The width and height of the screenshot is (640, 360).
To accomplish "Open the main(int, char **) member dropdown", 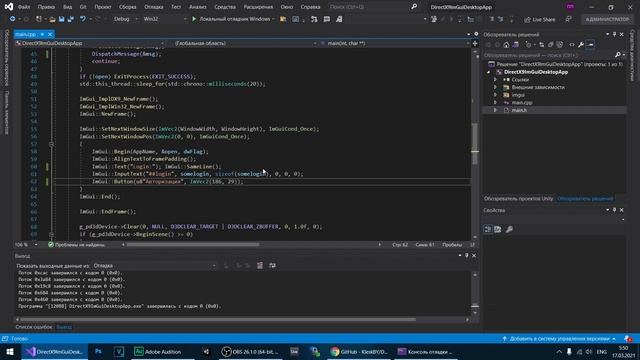I will [x=394, y=43].
